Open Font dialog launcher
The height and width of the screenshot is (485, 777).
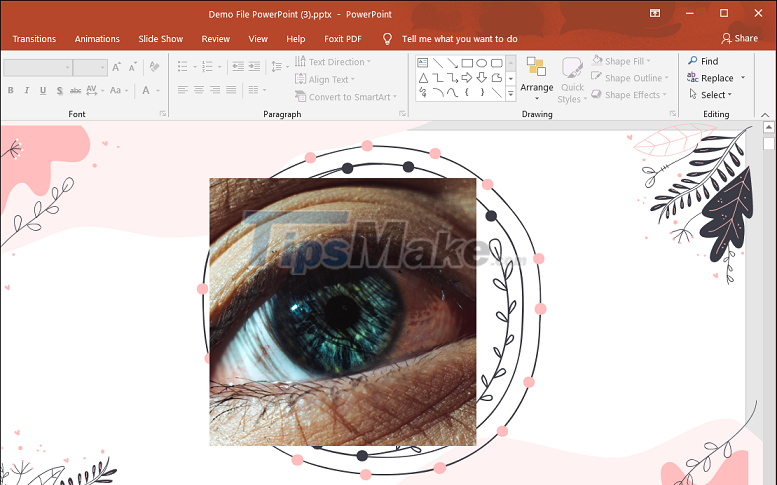(163, 114)
